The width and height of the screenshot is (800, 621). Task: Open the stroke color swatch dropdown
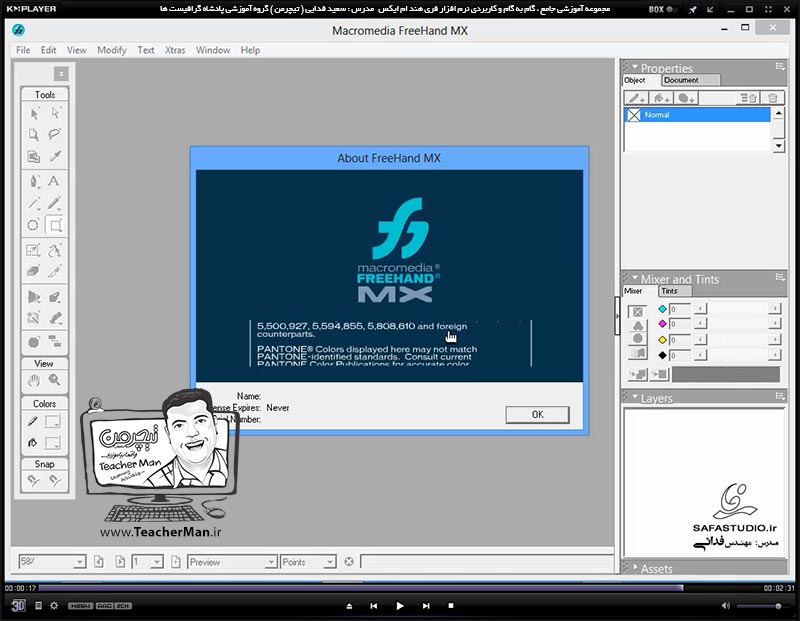click(53, 421)
